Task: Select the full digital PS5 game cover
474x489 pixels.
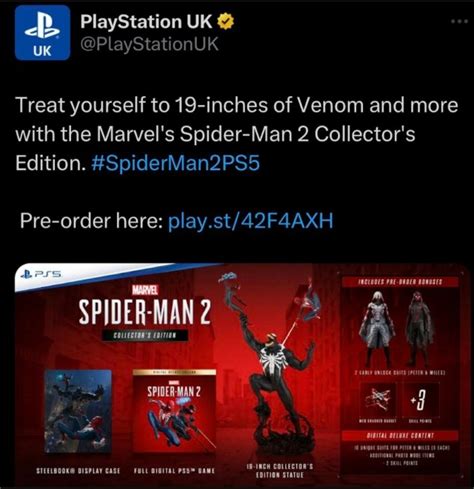Action: [x=174, y=411]
